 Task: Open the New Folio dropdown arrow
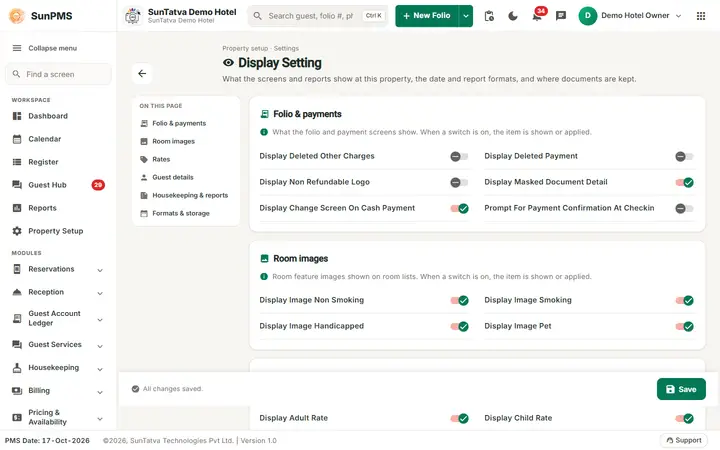[466, 16]
